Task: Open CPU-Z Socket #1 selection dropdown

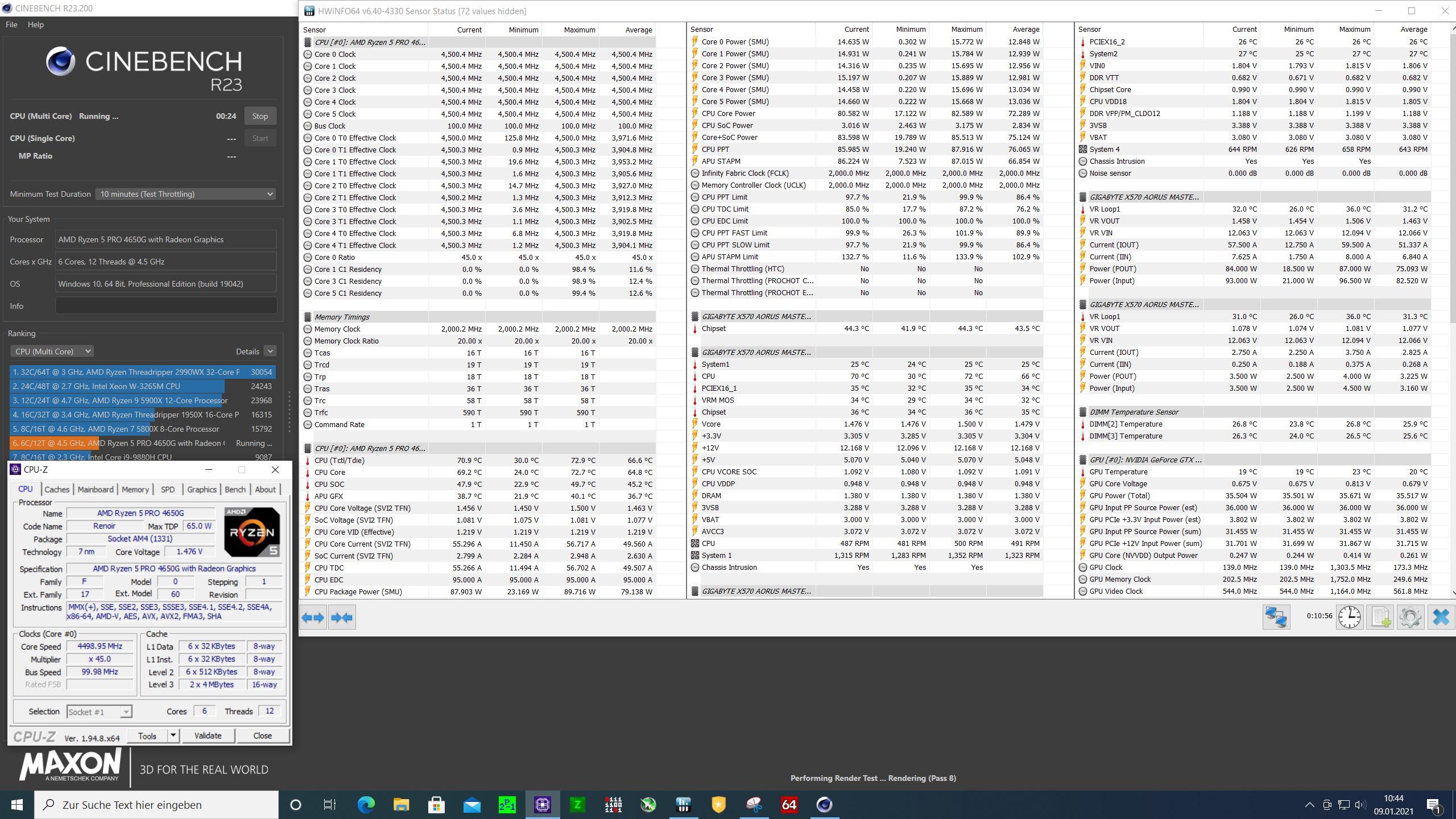Action: point(99,712)
